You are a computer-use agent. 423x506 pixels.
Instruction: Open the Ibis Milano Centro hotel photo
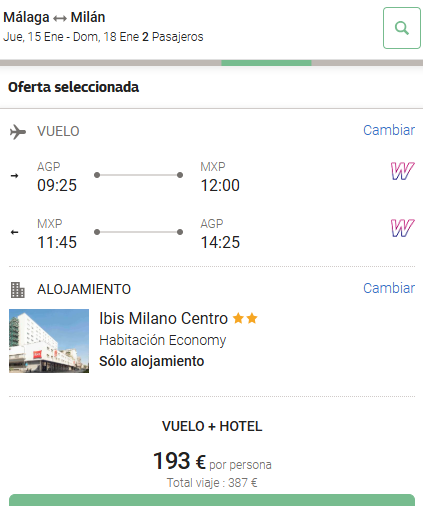click(49, 341)
